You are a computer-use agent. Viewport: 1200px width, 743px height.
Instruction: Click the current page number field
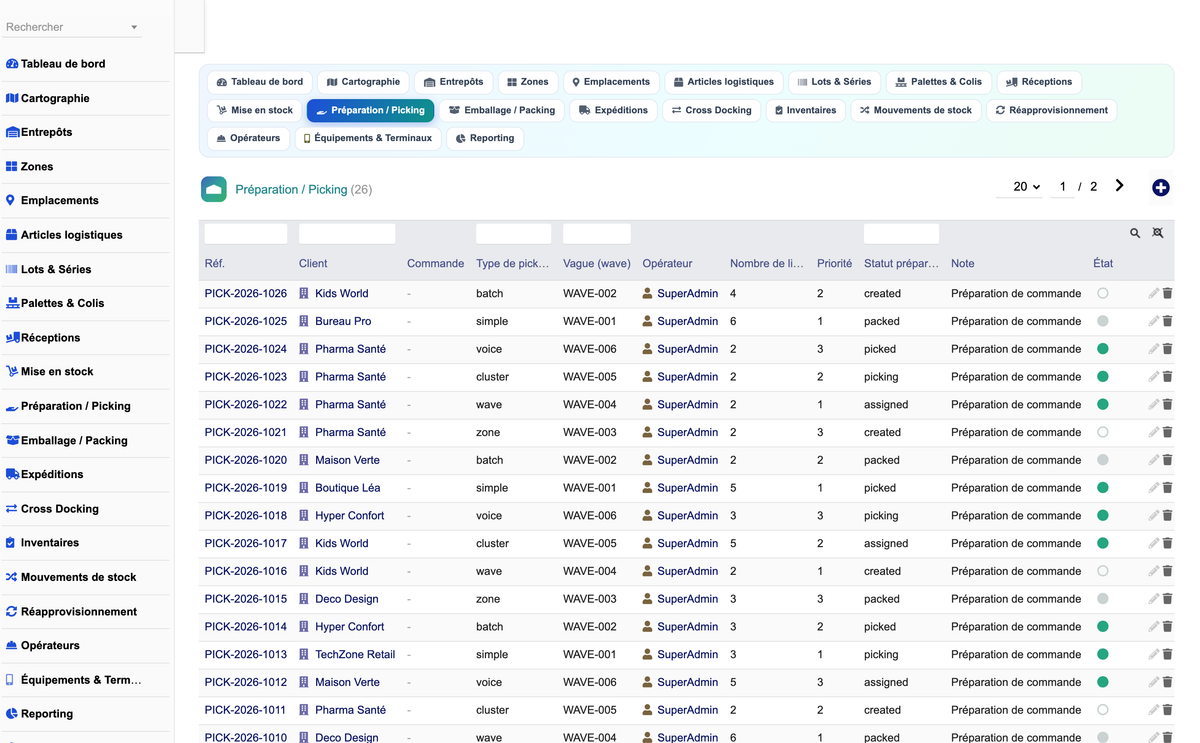pyautogui.click(x=1063, y=187)
